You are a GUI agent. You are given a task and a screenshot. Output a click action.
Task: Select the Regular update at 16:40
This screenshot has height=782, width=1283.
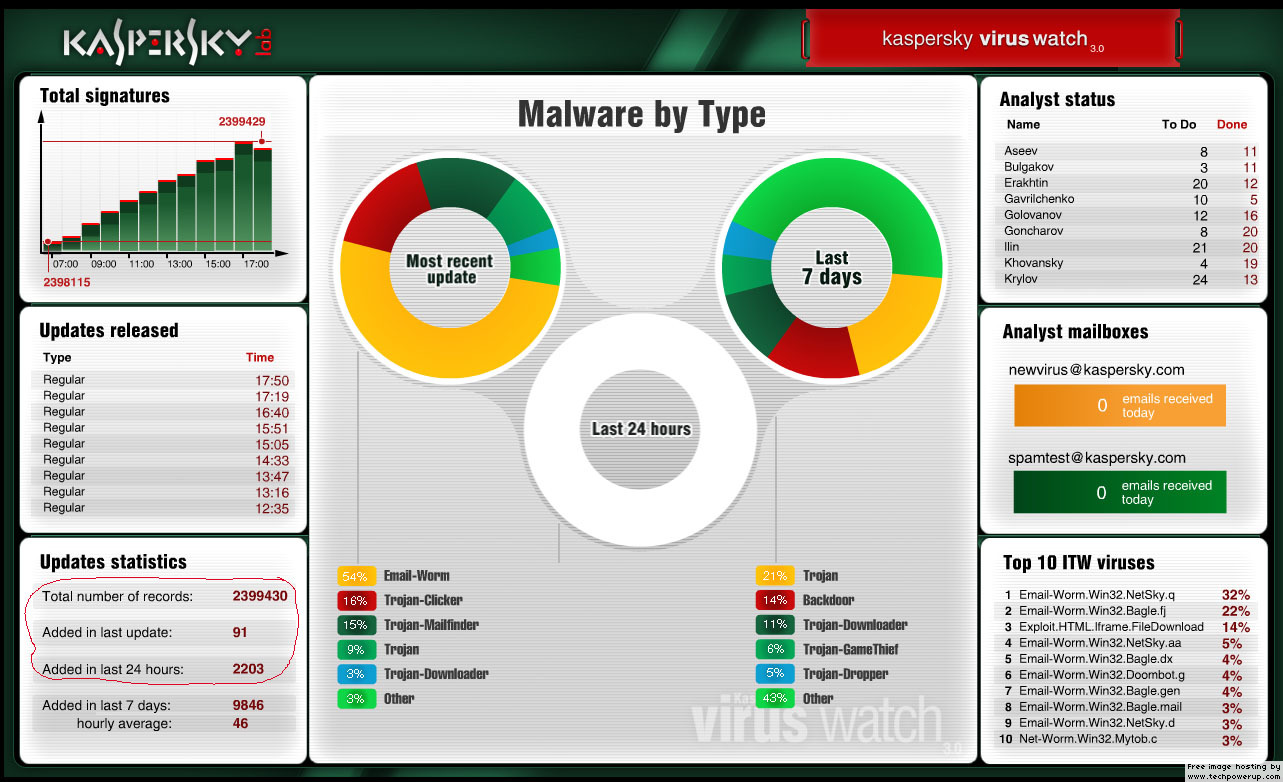(x=165, y=412)
